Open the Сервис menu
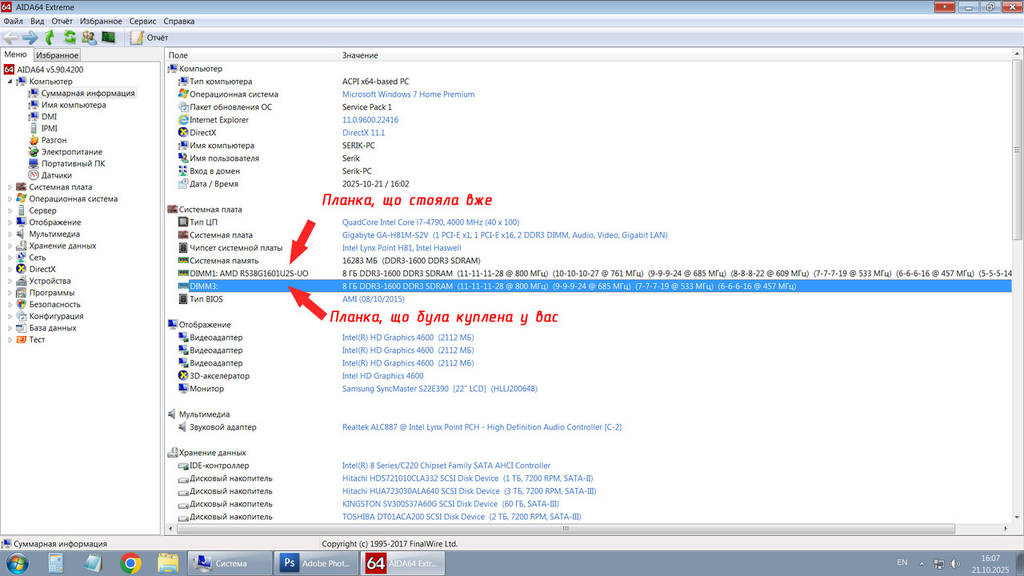Image resolution: width=1024 pixels, height=576 pixels. (143, 20)
